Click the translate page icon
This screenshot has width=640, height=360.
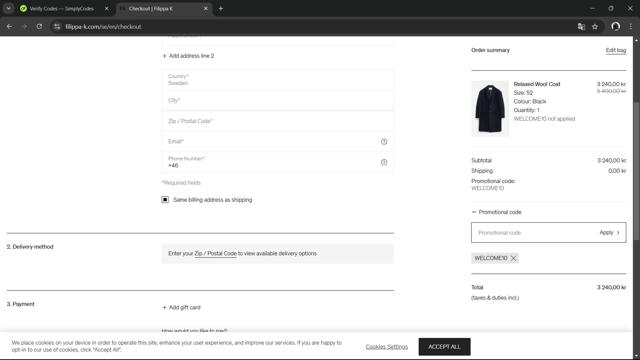coord(581,27)
